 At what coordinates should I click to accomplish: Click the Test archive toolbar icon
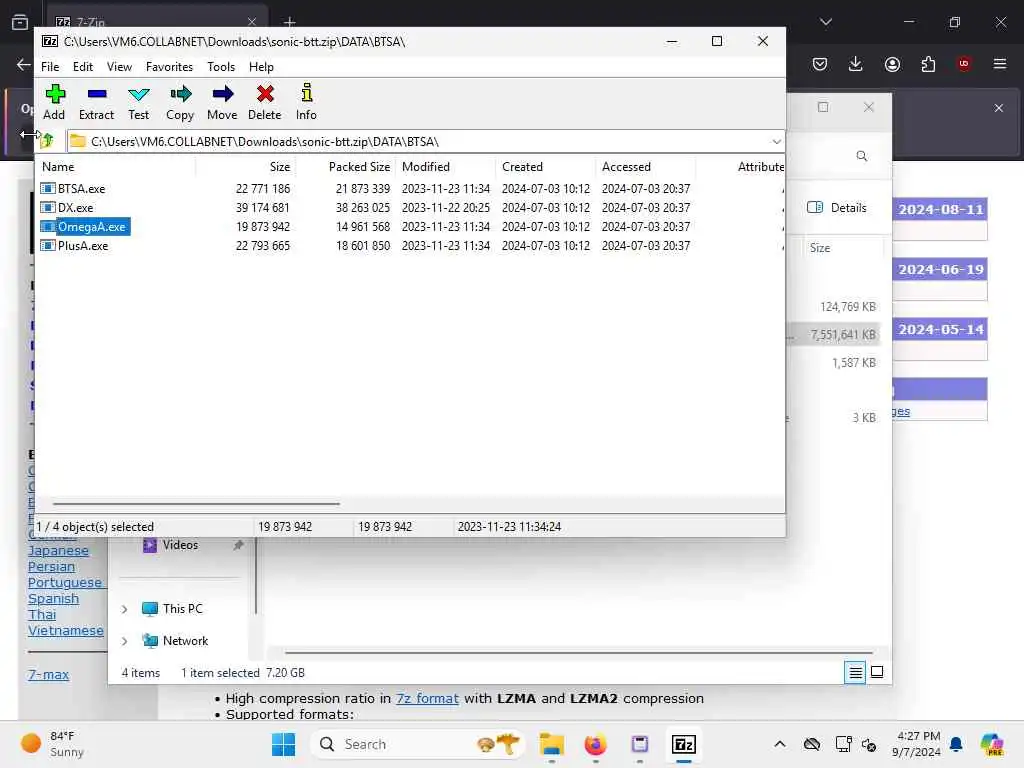coord(138,102)
